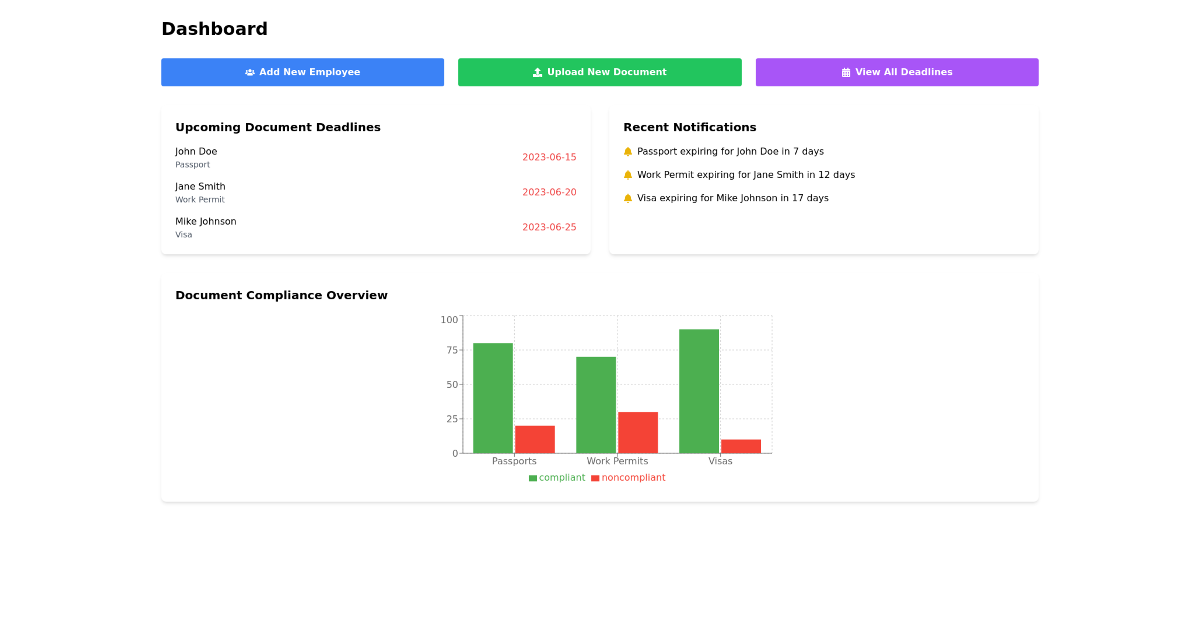Screen dimensions: 1200x630
Task: Click the deadline date 2023-06-15
Action: coord(549,157)
